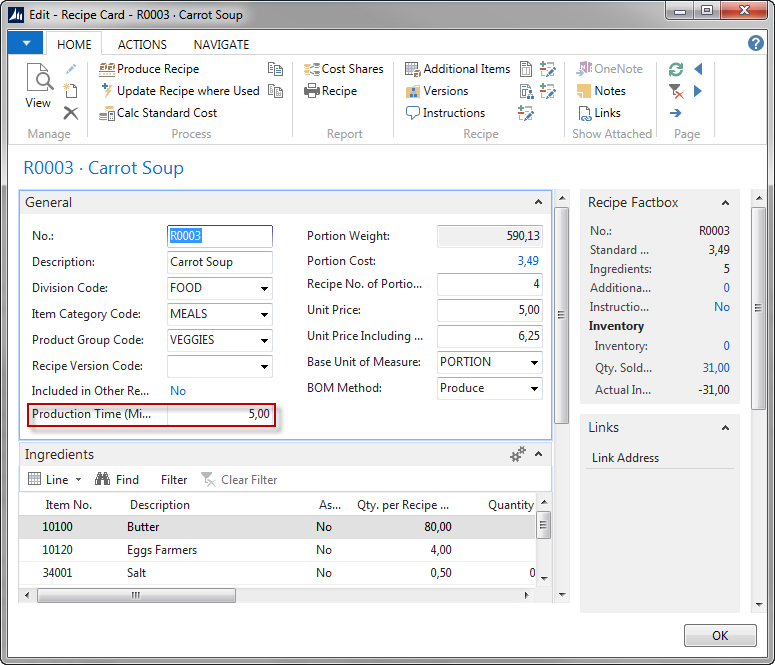Click the Production Time input field

click(x=220, y=414)
